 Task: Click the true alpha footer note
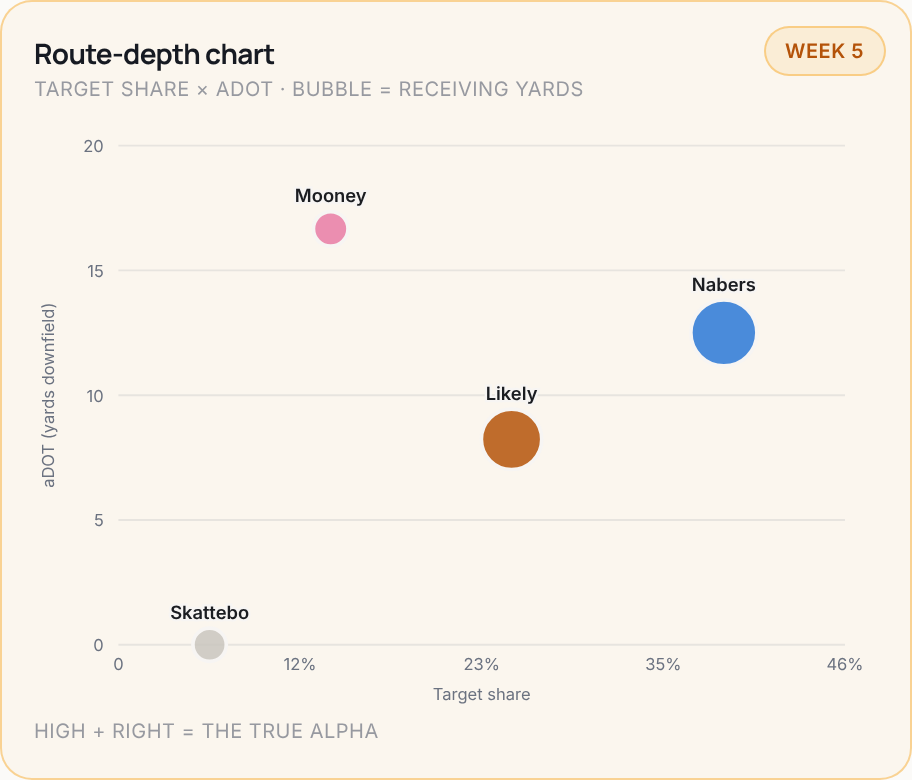[x=206, y=731]
